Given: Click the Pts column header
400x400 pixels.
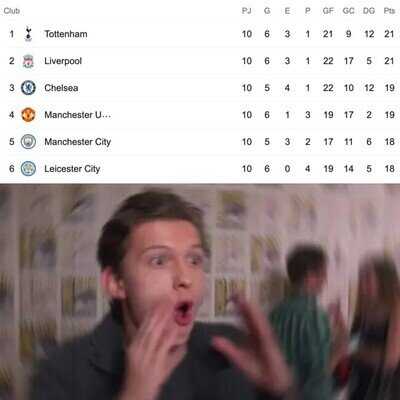Looking at the screenshot, I should pos(389,11).
